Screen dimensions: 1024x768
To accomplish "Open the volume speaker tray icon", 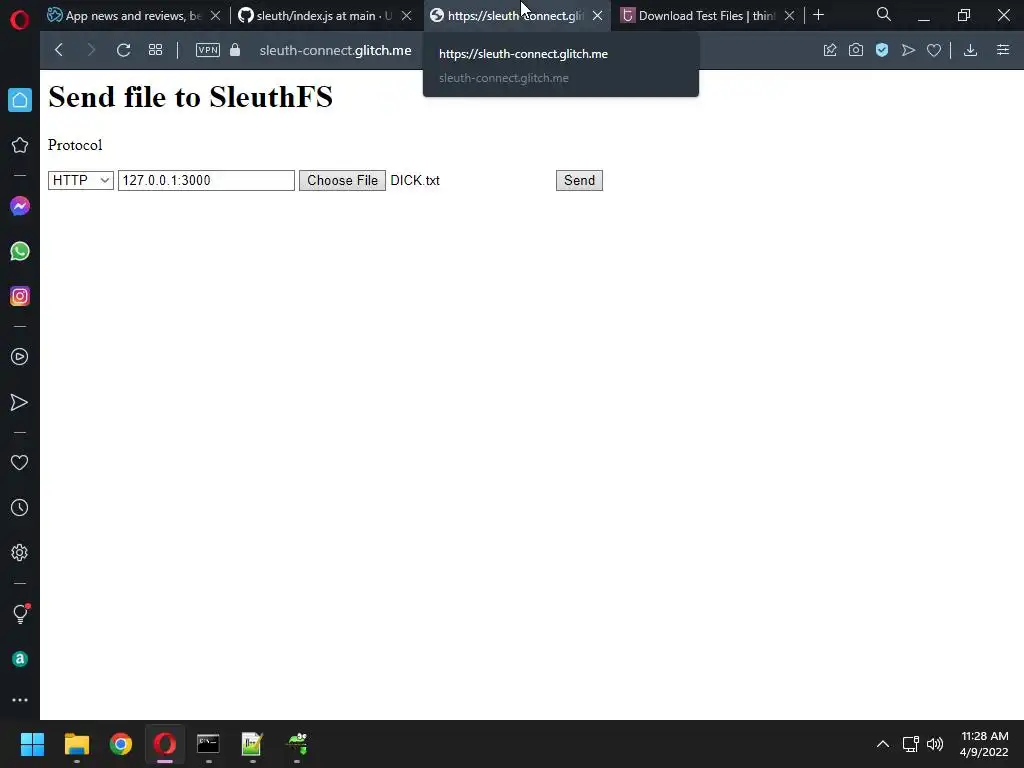I will tap(935, 744).
